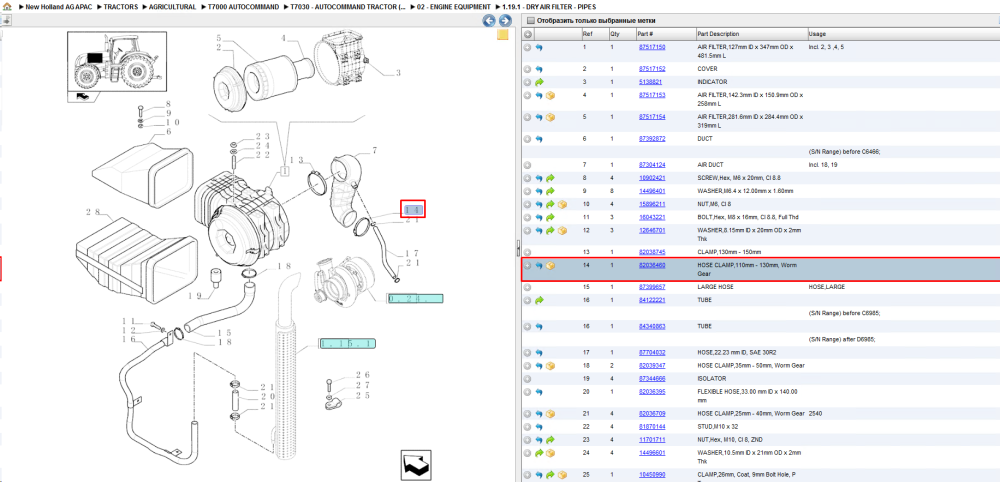Add AIR DUCT row via plus icon
Viewport: 1000px width, 482px height.
527,164
